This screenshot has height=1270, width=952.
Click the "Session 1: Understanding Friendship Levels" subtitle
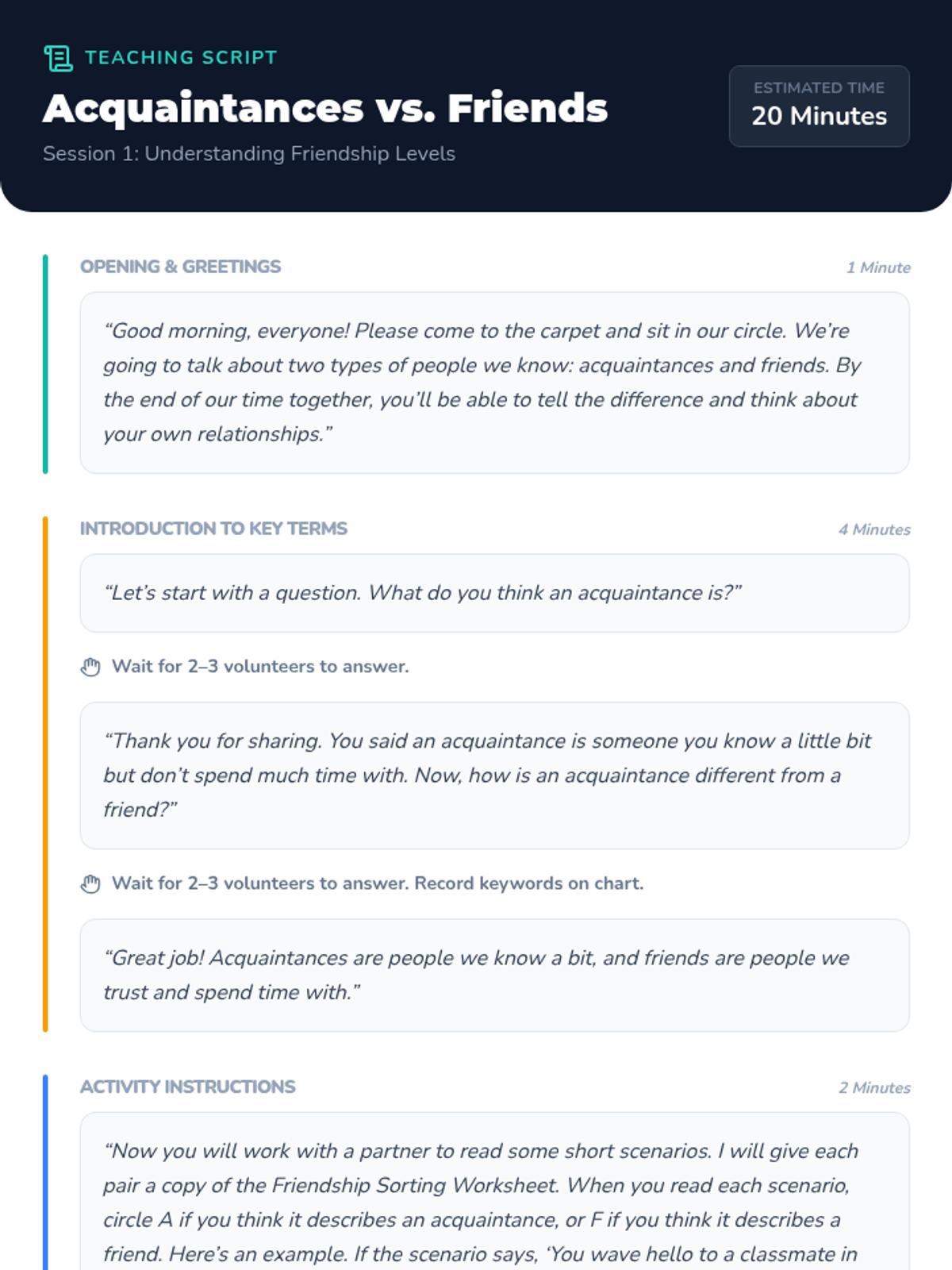point(249,154)
